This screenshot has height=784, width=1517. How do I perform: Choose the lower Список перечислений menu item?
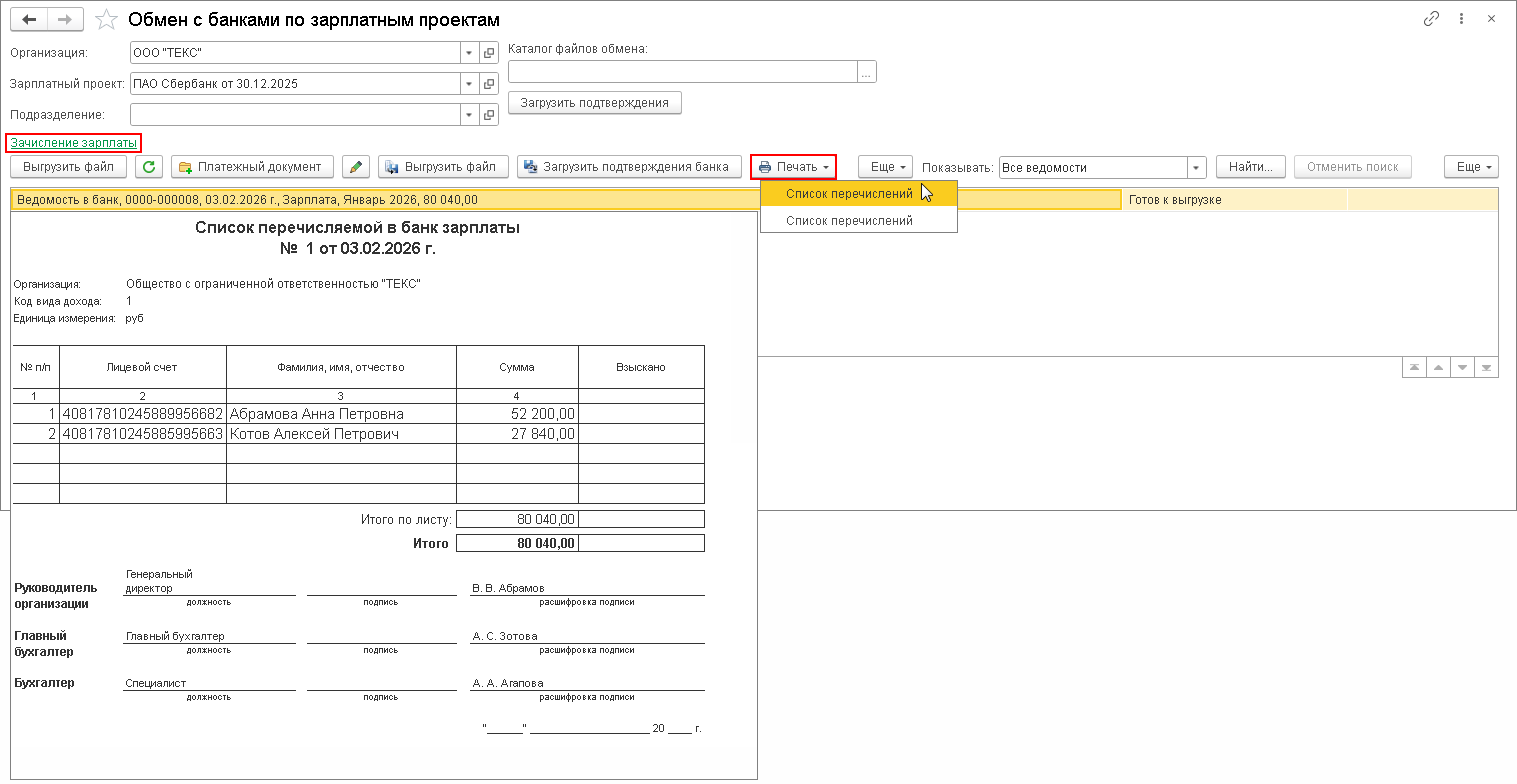point(859,220)
